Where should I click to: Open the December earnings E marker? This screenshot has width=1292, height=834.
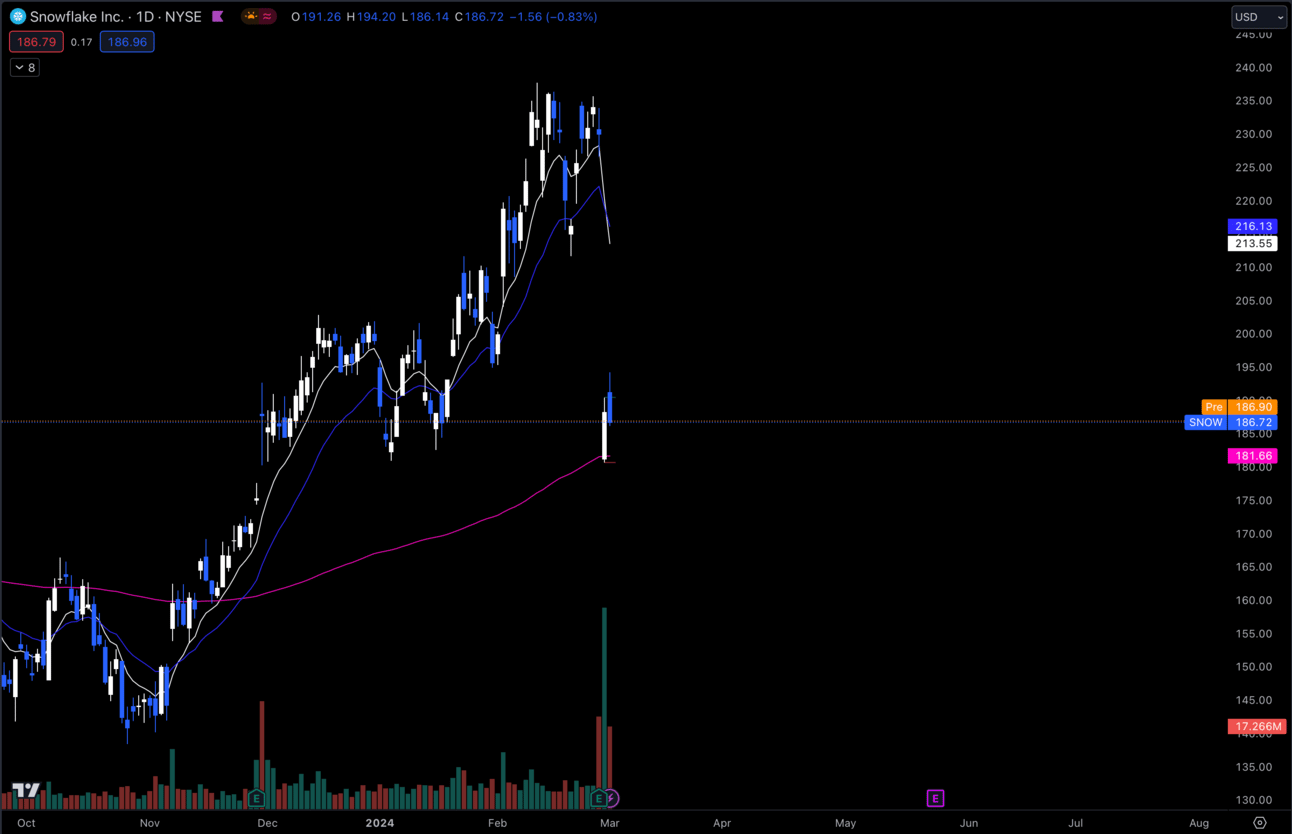(257, 798)
